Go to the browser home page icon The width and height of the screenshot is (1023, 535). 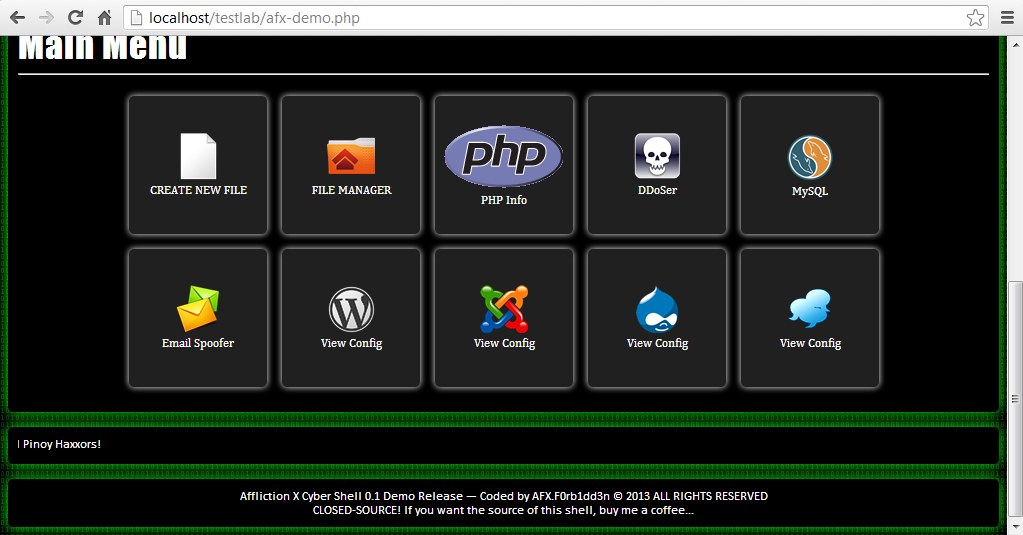pos(104,18)
